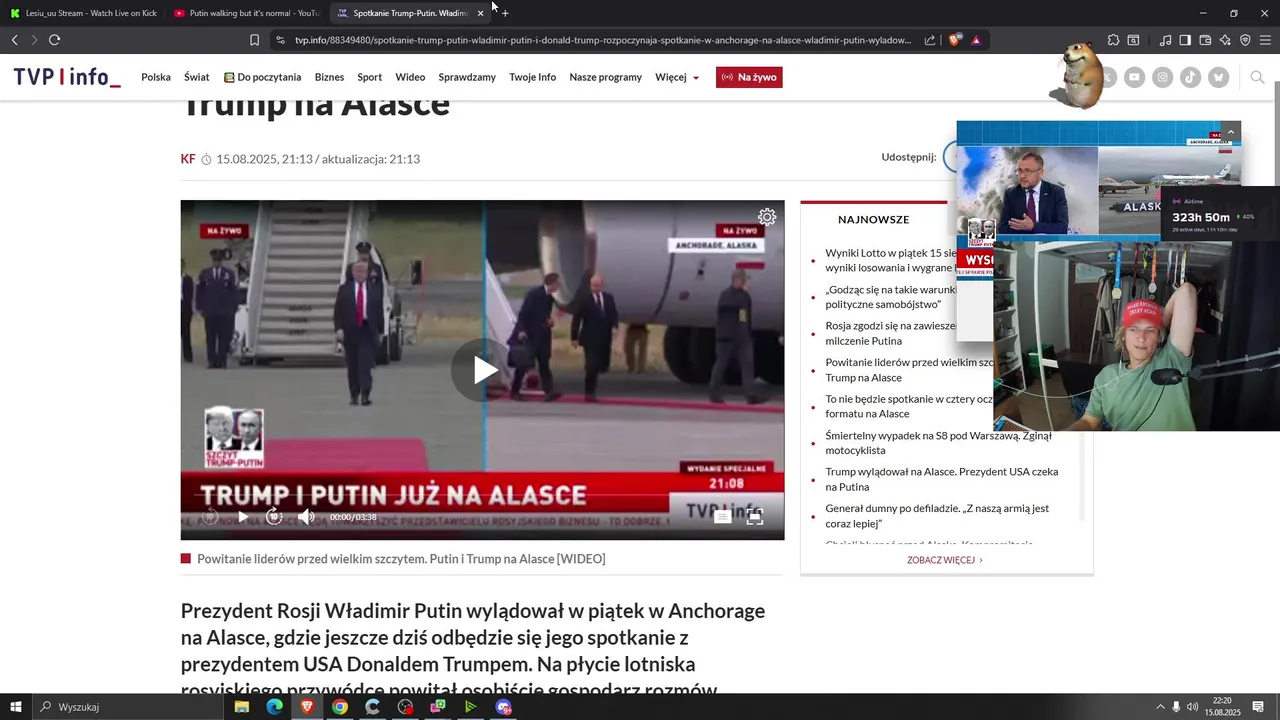The height and width of the screenshot is (720, 1280).
Task: Show hidden system tray icons chevron
Action: coord(1160,707)
